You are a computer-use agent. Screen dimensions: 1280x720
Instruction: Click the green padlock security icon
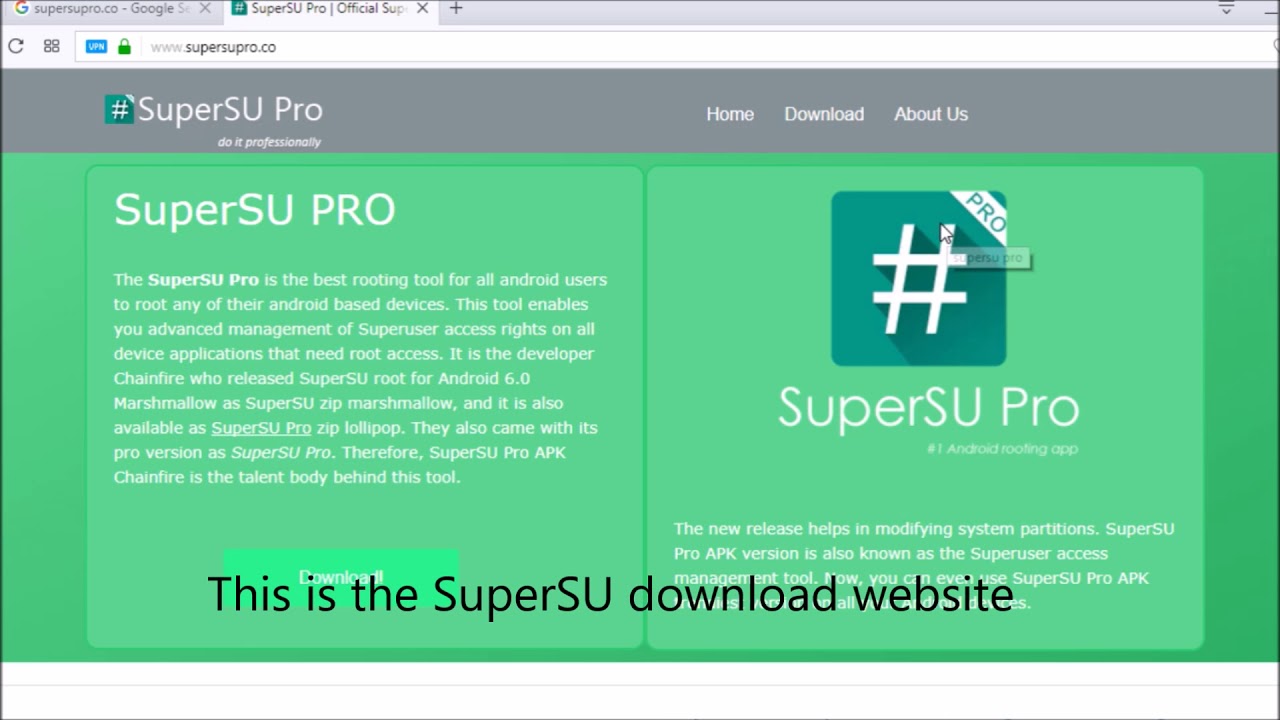pyautogui.click(x=124, y=46)
